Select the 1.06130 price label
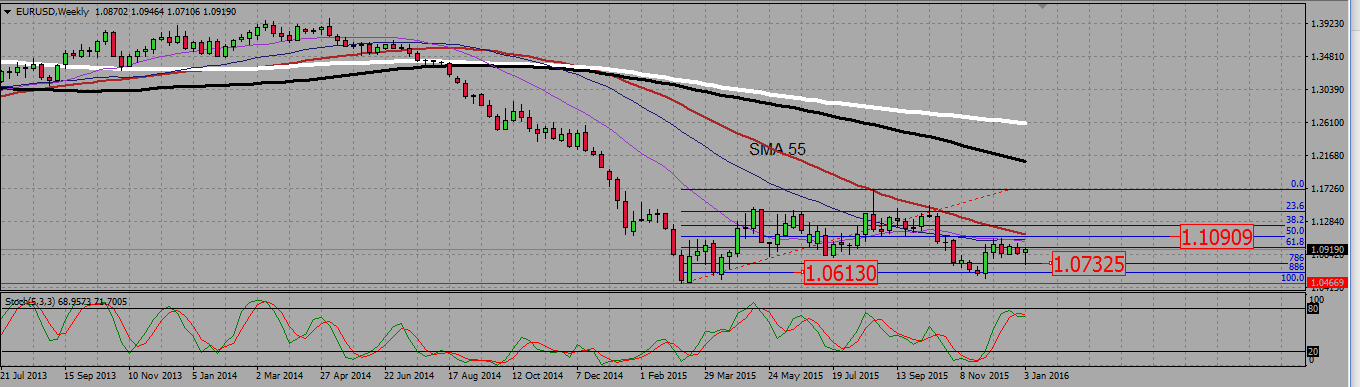 840,273
